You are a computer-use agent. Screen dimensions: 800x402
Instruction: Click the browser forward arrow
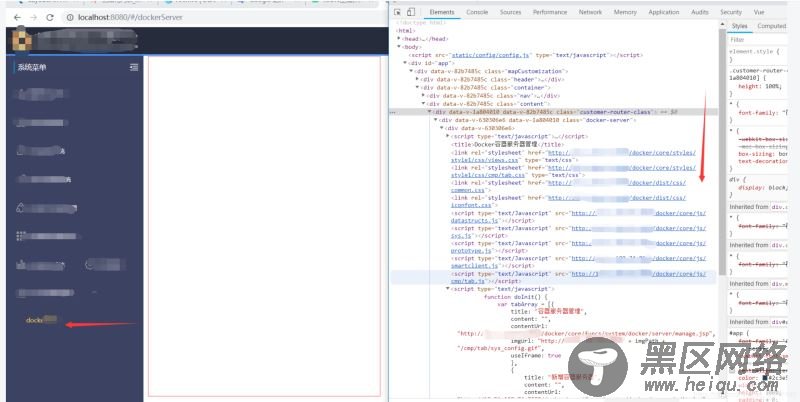[x=34, y=17]
